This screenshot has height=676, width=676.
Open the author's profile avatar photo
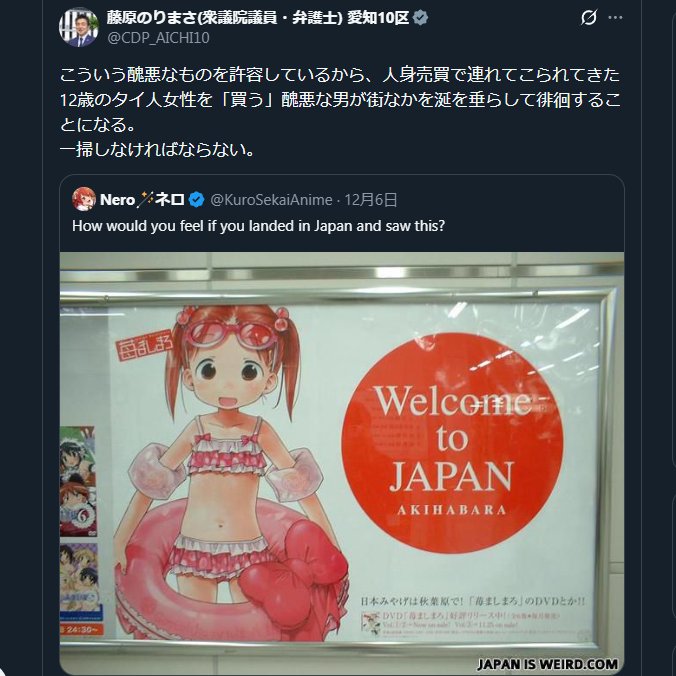tap(79, 27)
